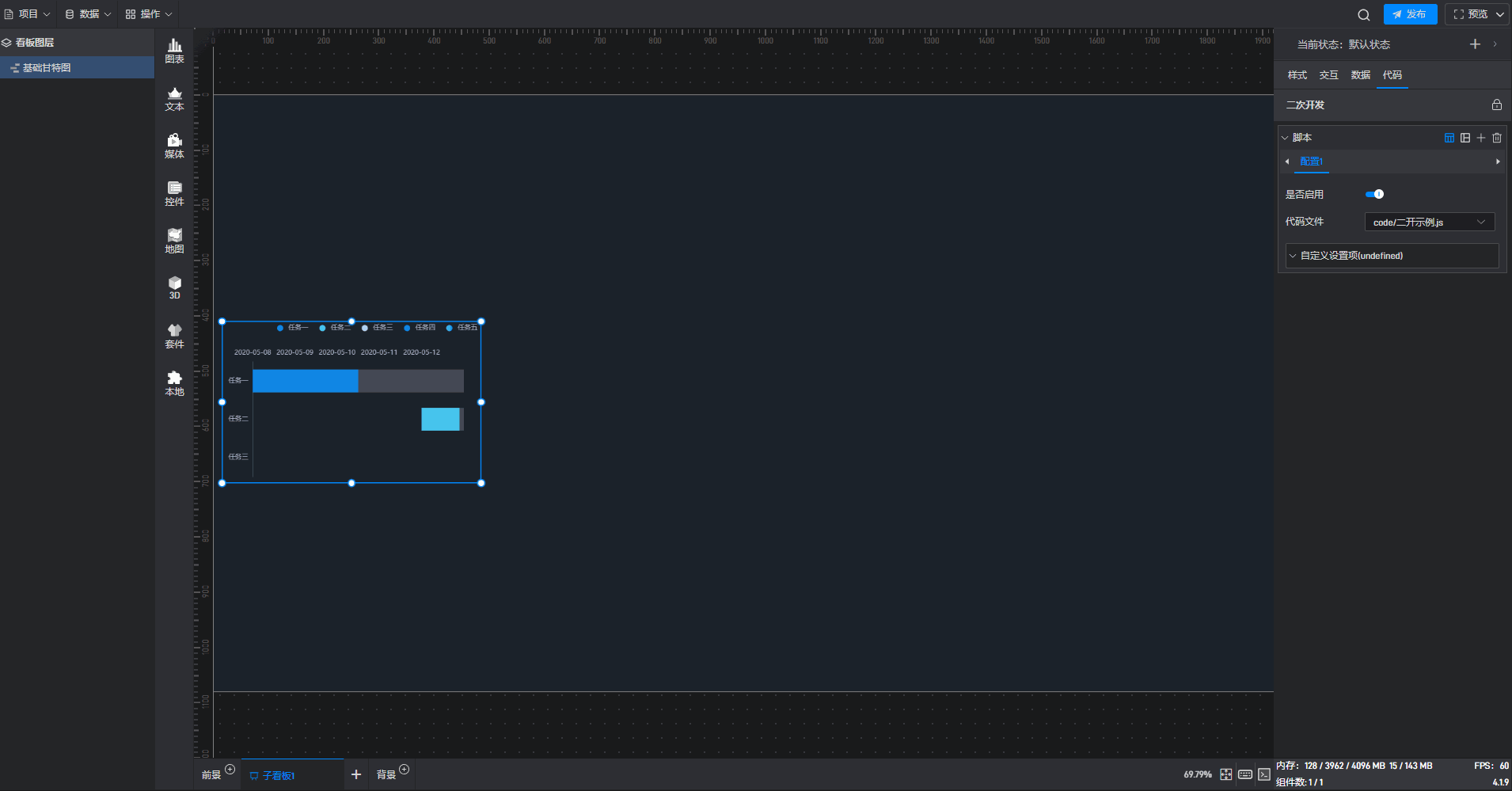Collapse the 脚本 section
The height and width of the screenshot is (791, 1512).
(1285, 138)
